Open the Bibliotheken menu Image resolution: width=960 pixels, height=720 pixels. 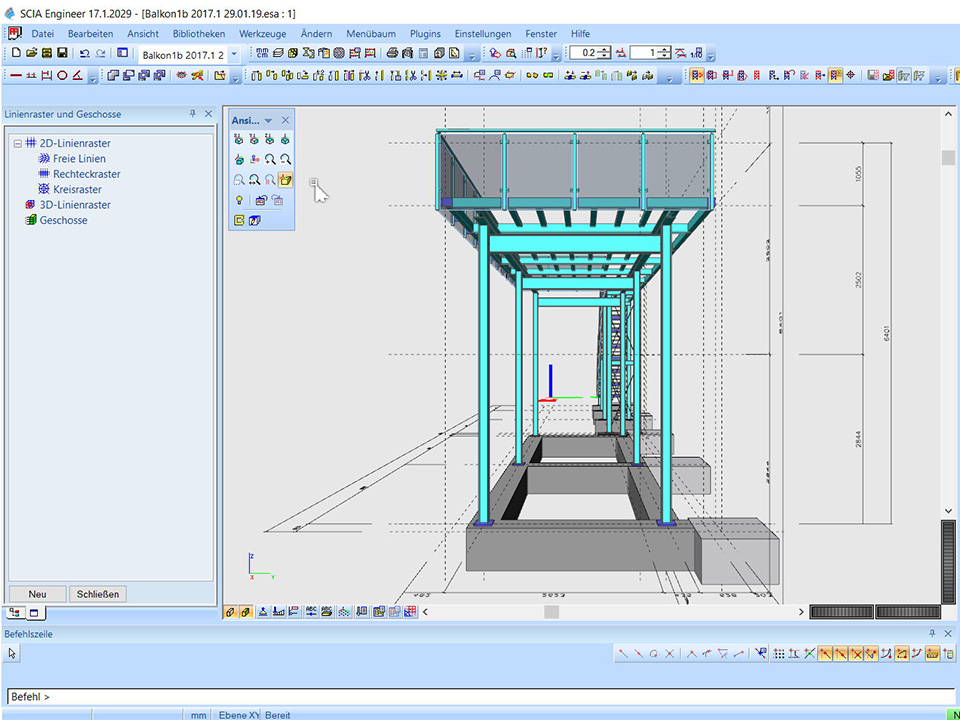click(198, 33)
